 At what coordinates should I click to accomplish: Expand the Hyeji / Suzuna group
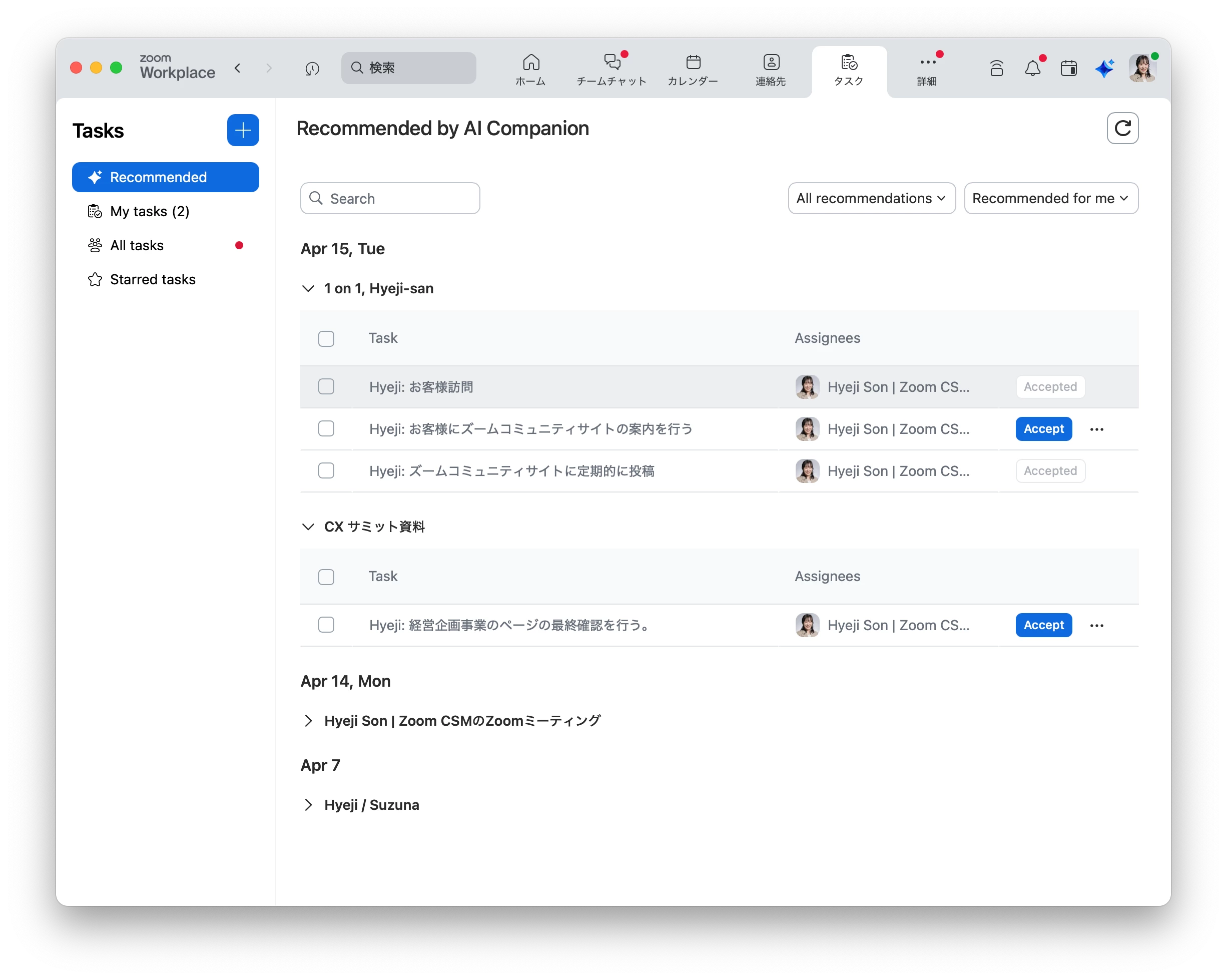pyautogui.click(x=308, y=805)
